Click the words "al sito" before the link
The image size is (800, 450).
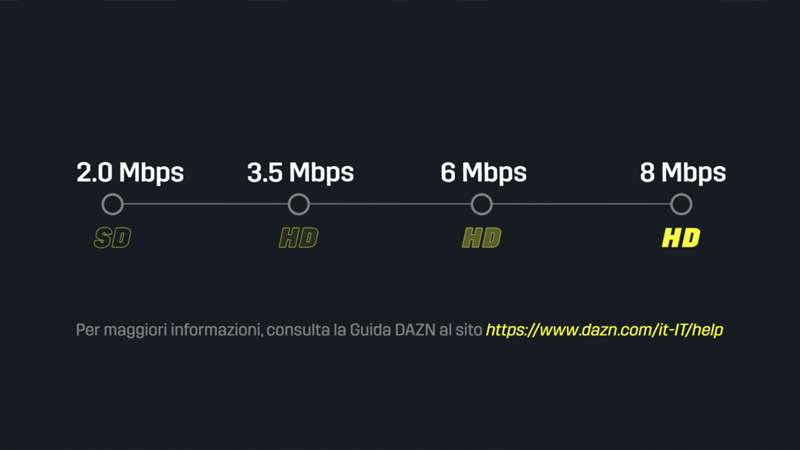click(x=458, y=329)
